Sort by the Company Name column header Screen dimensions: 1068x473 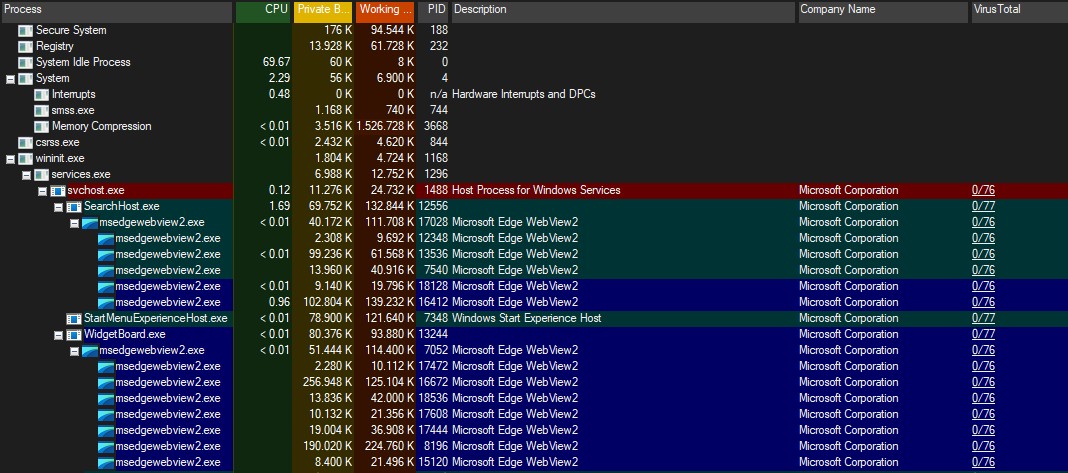883,10
